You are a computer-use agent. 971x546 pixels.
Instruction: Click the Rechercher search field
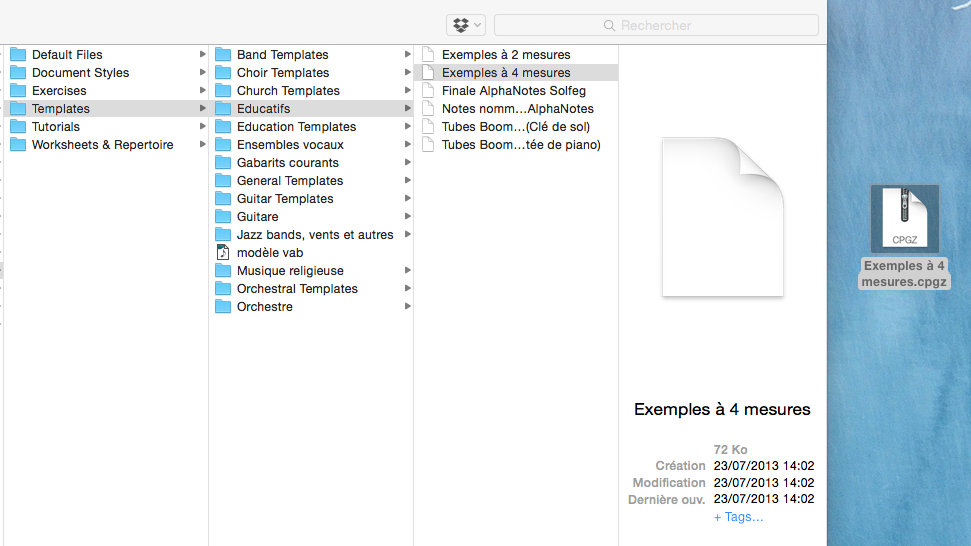click(656, 25)
